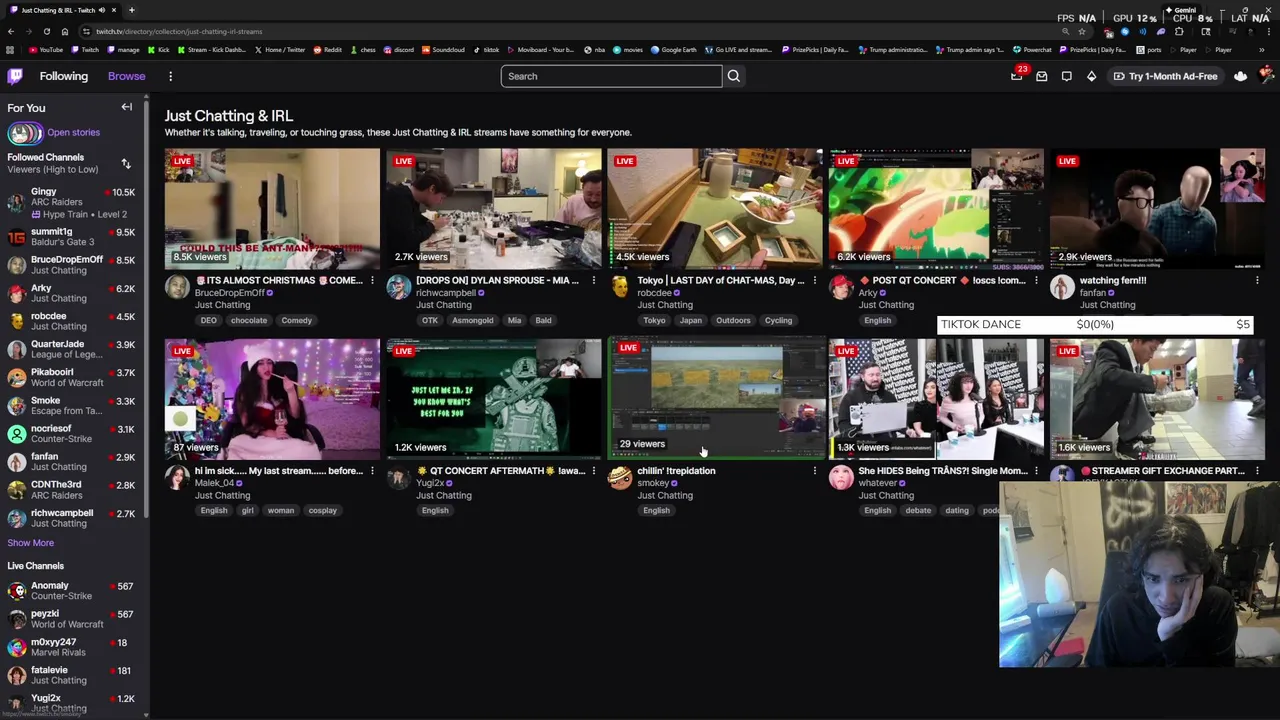Open the Kick bookmark
This screenshot has height=720, width=1280.
pos(158,50)
